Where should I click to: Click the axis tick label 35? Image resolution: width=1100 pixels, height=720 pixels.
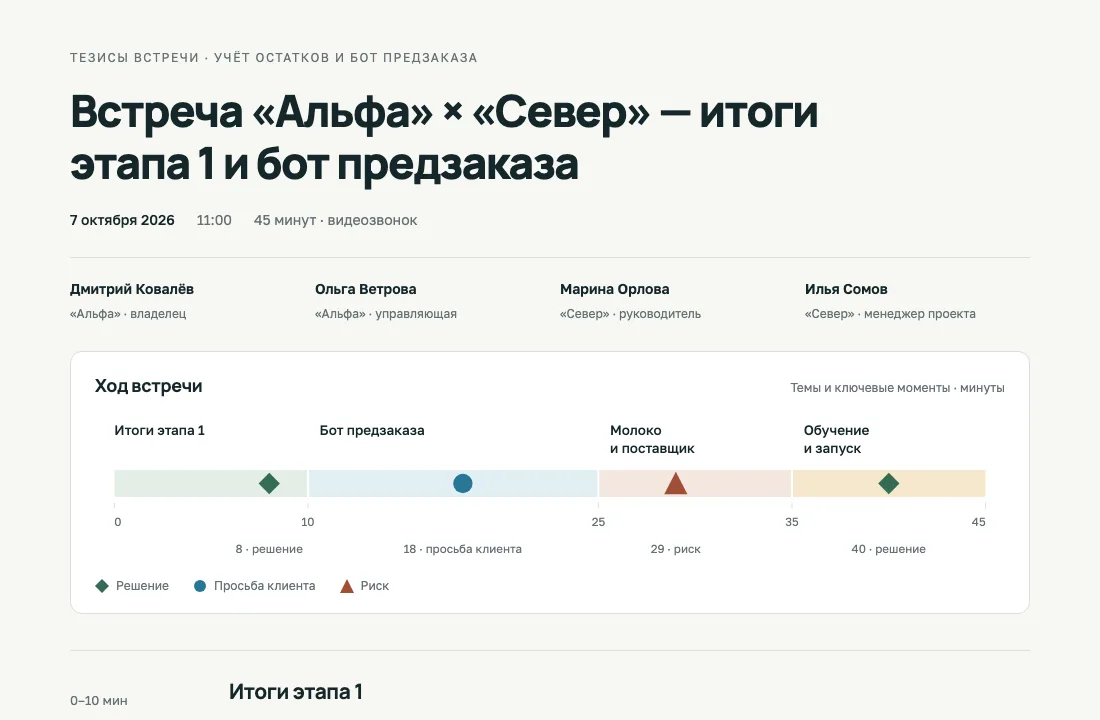click(x=792, y=522)
